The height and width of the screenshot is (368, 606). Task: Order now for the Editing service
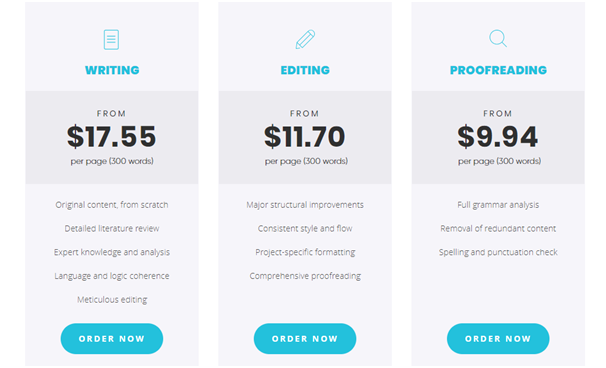[x=305, y=339]
